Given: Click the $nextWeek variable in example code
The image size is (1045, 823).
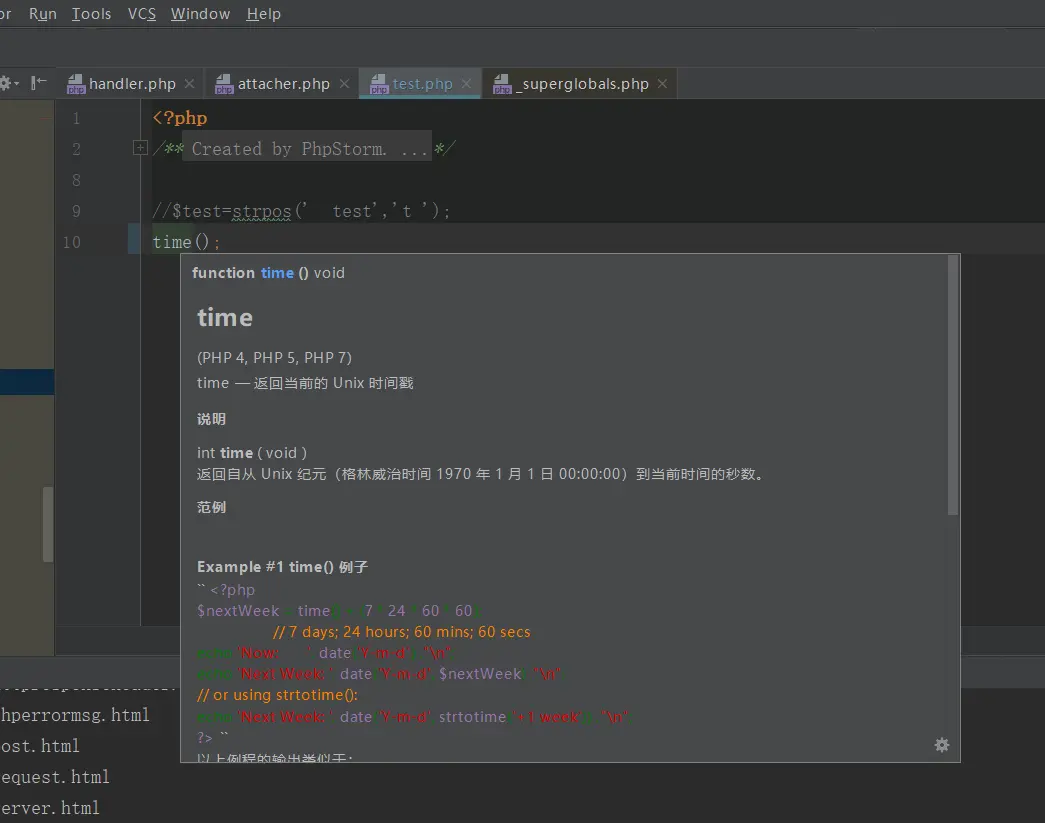Looking at the screenshot, I should tap(238, 610).
